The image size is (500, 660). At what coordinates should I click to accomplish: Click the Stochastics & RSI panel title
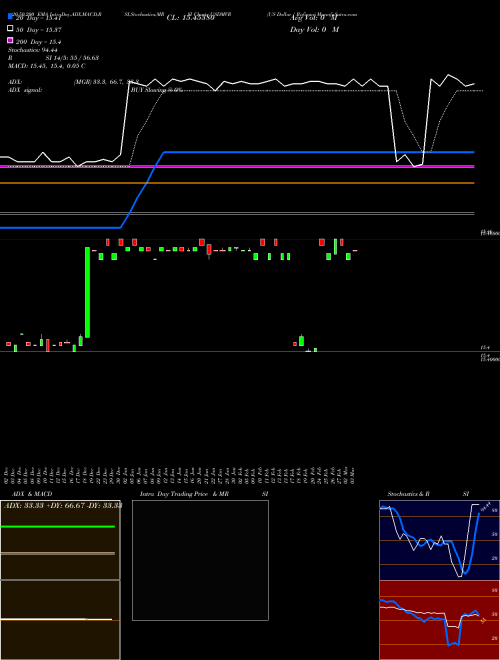(428, 494)
